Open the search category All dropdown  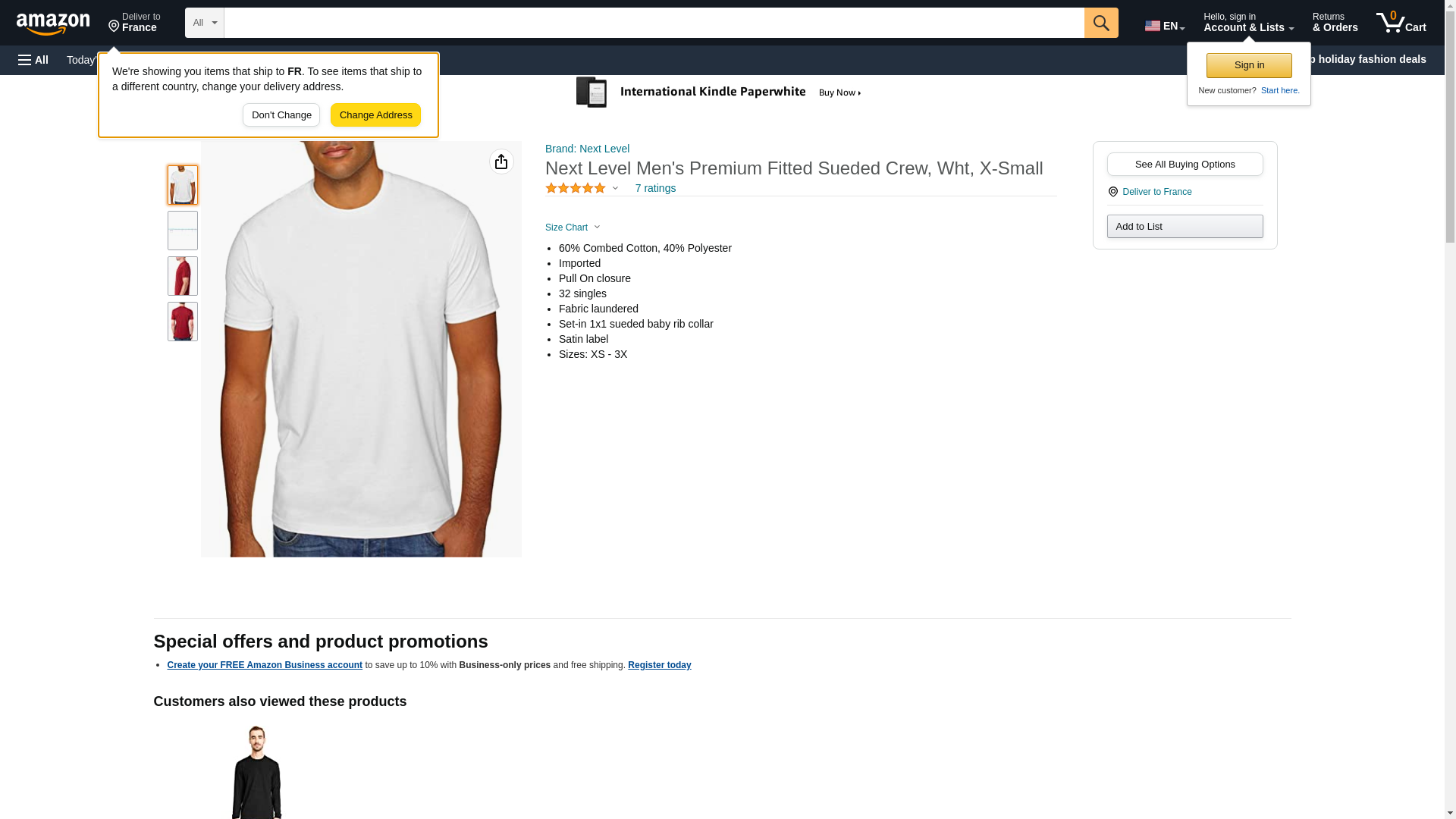click(204, 23)
